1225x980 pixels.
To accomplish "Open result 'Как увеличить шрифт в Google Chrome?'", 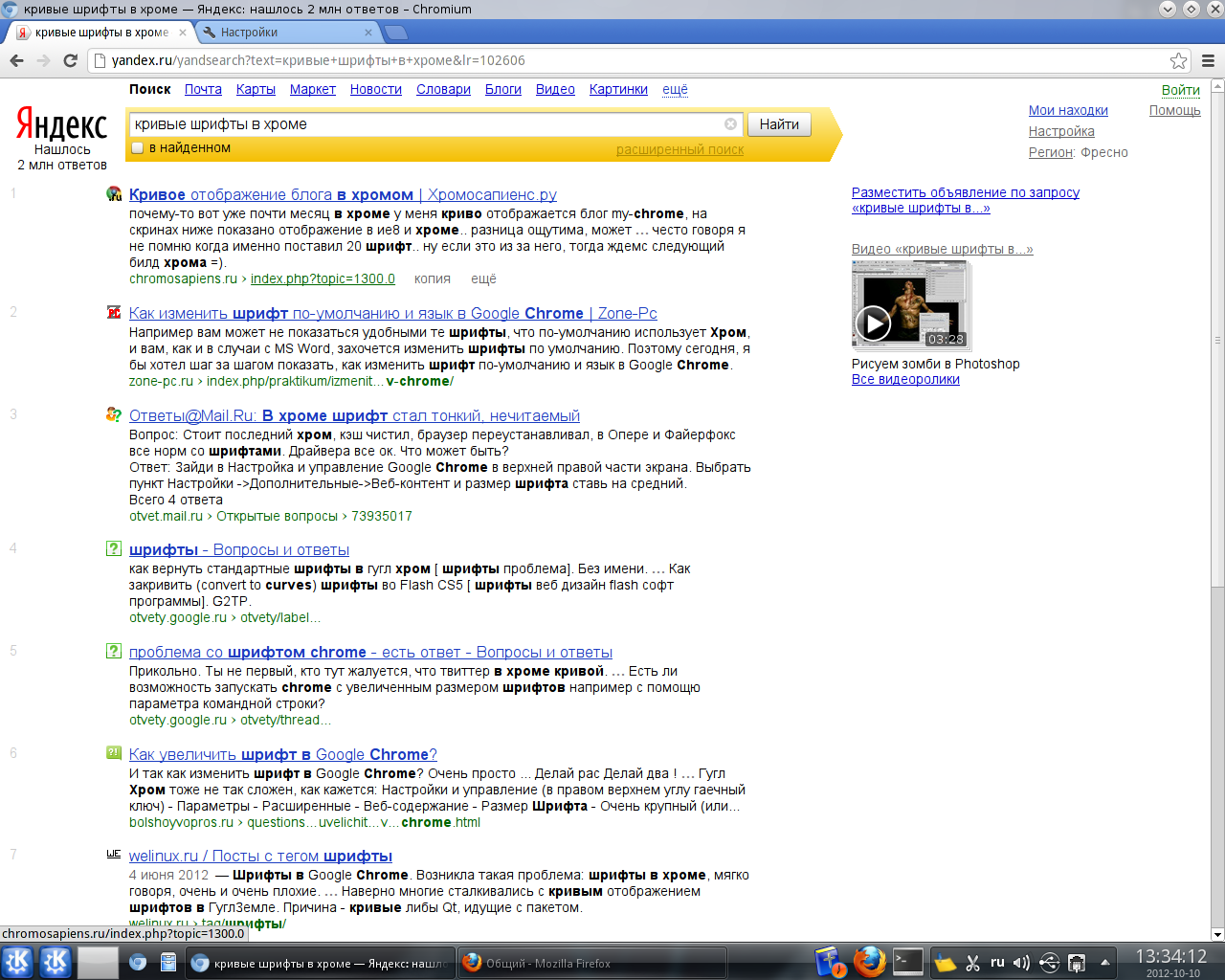I will [283, 754].
